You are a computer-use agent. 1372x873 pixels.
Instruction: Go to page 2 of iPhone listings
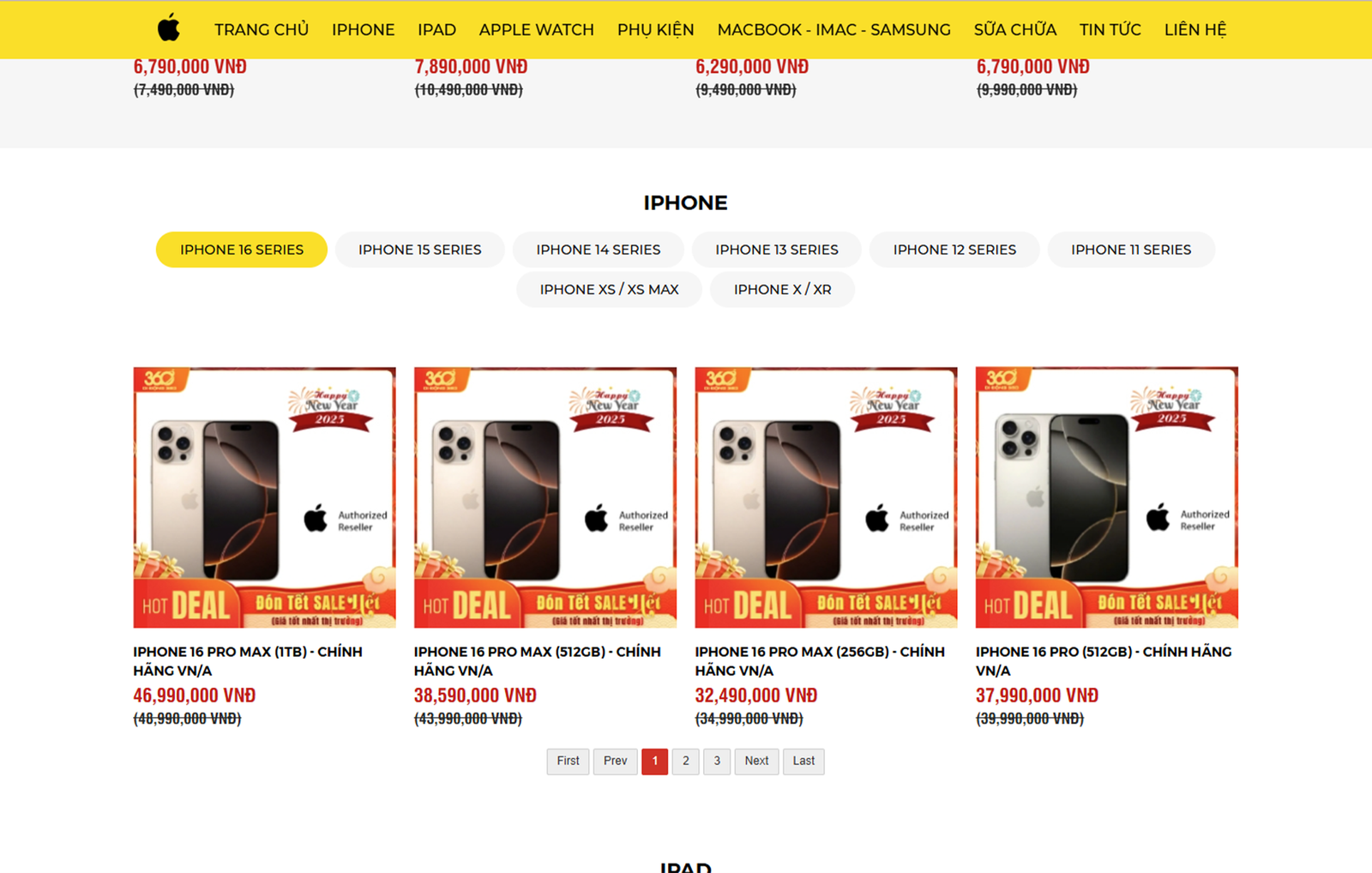click(686, 762)
